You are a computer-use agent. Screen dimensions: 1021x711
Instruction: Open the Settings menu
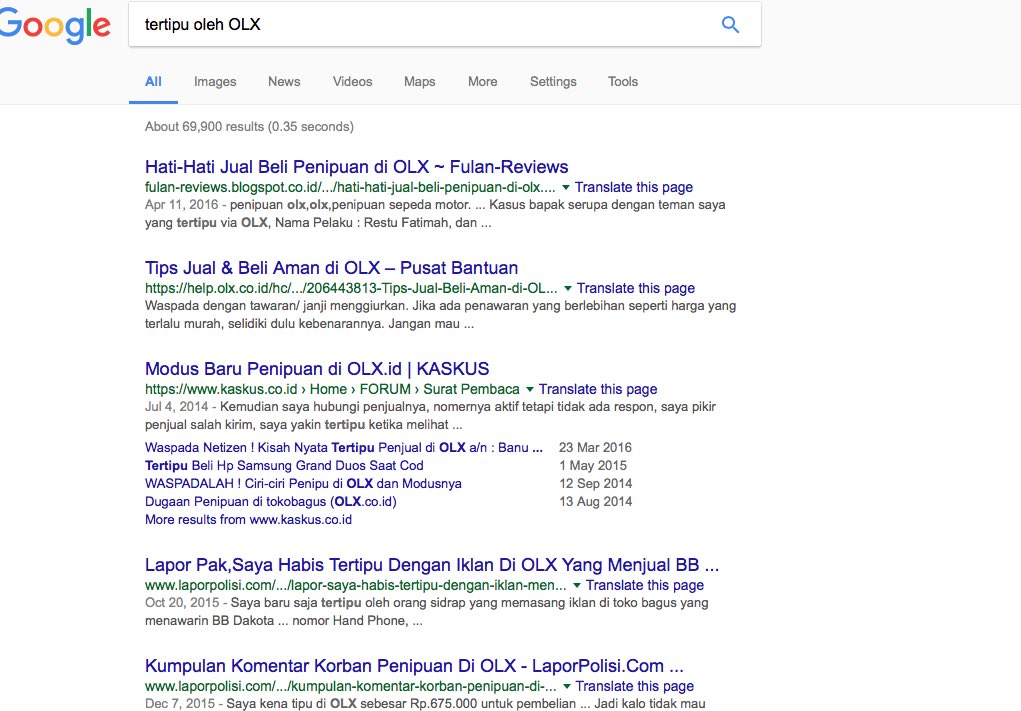pos(553,81)
